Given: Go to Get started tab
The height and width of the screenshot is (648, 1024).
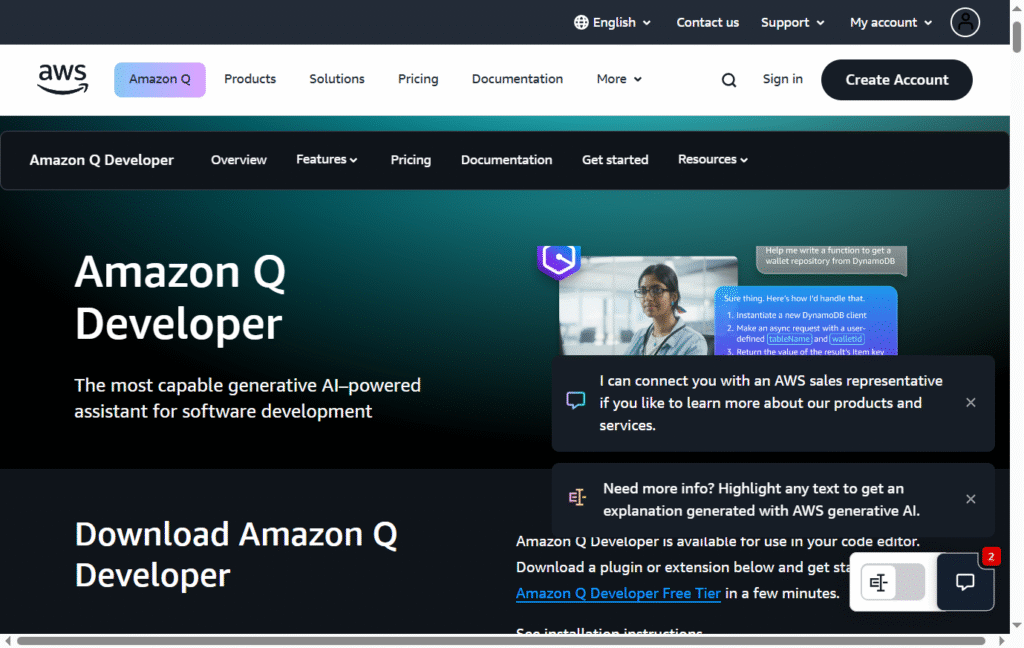Looking at the screenshot, I should [615, 160].
